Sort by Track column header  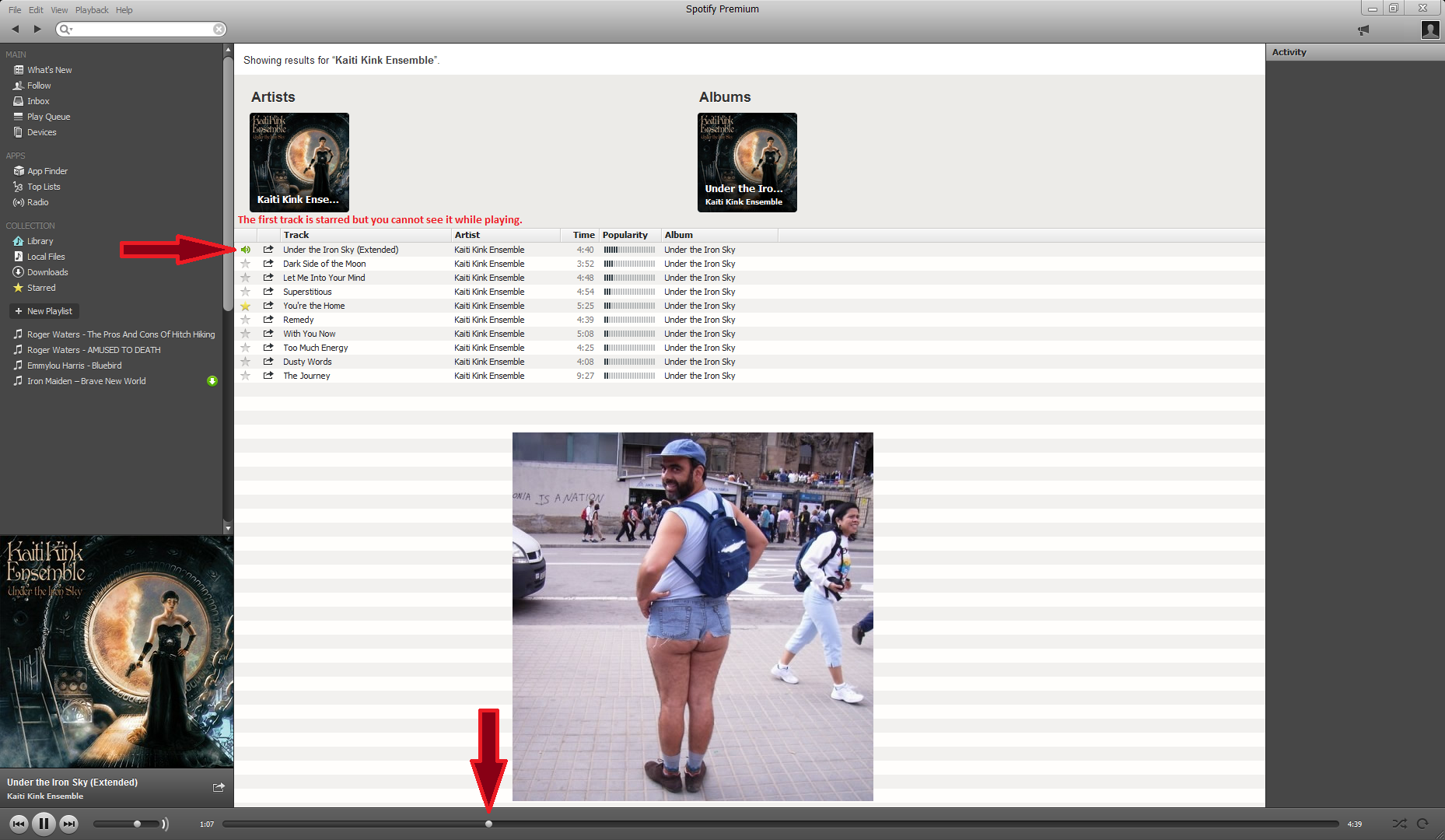(366, 235)
